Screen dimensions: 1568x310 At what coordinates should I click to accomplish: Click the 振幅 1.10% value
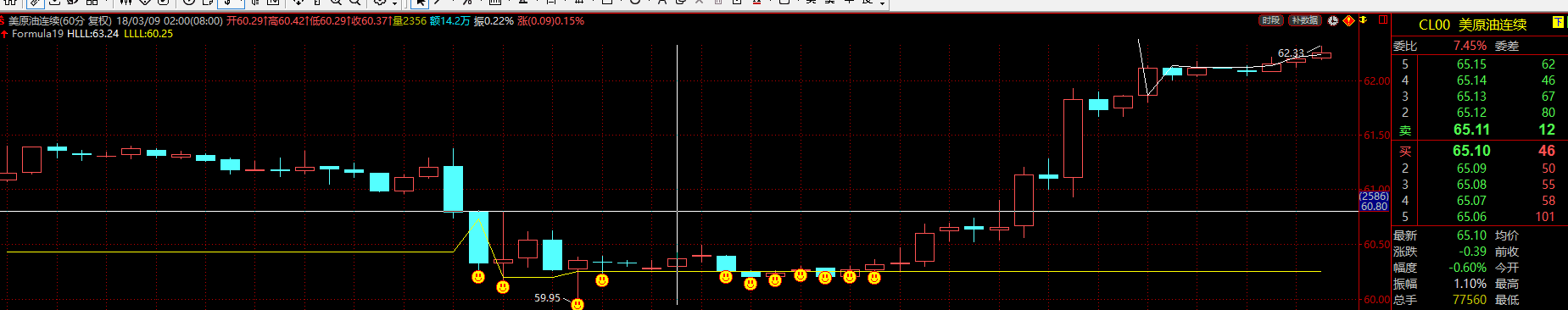[x=1470, y=284]
